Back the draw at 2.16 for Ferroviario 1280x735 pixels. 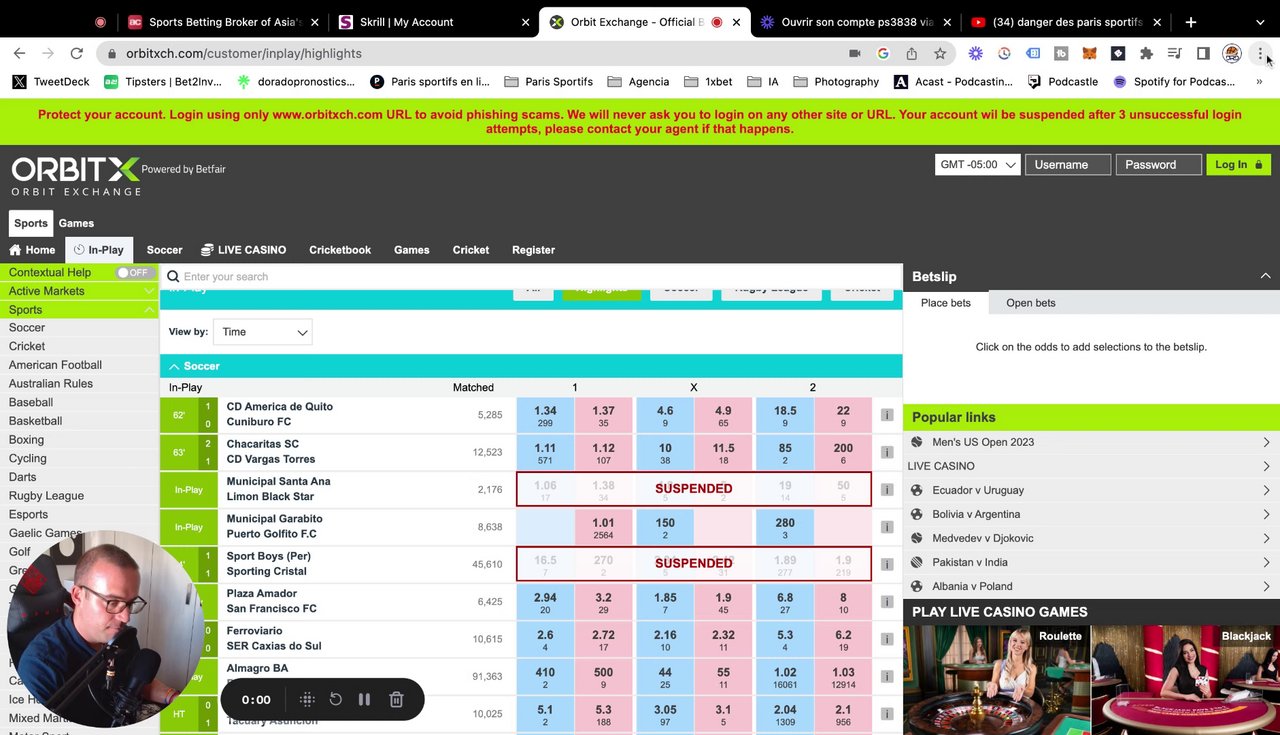click(665, 639)
